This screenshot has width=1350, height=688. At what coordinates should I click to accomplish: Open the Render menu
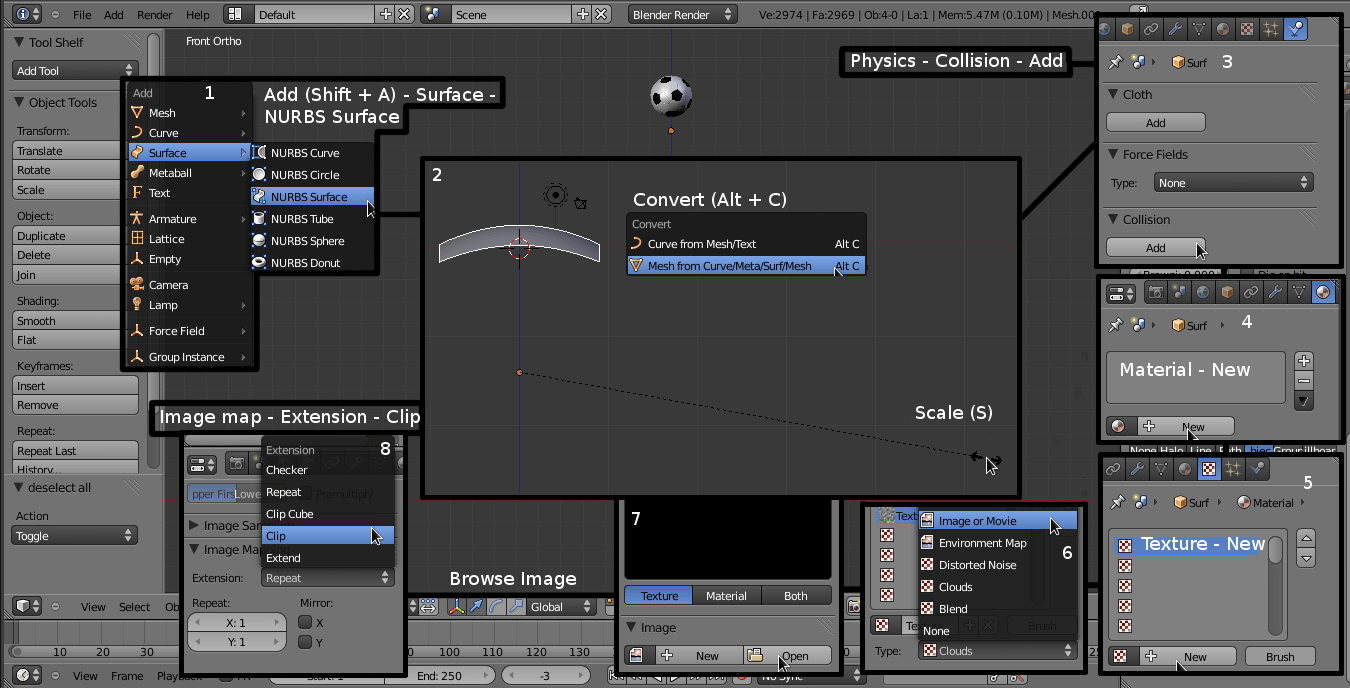[155, 15]
